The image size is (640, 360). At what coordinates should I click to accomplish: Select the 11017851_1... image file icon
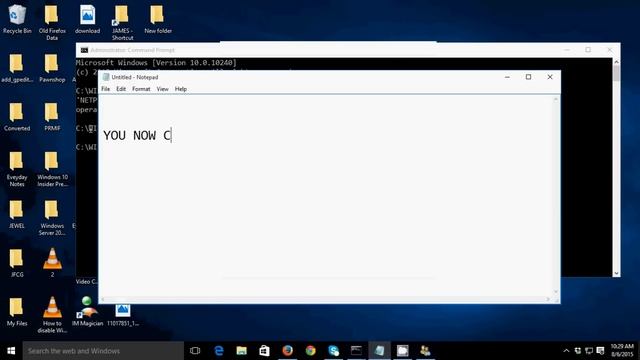122,314
